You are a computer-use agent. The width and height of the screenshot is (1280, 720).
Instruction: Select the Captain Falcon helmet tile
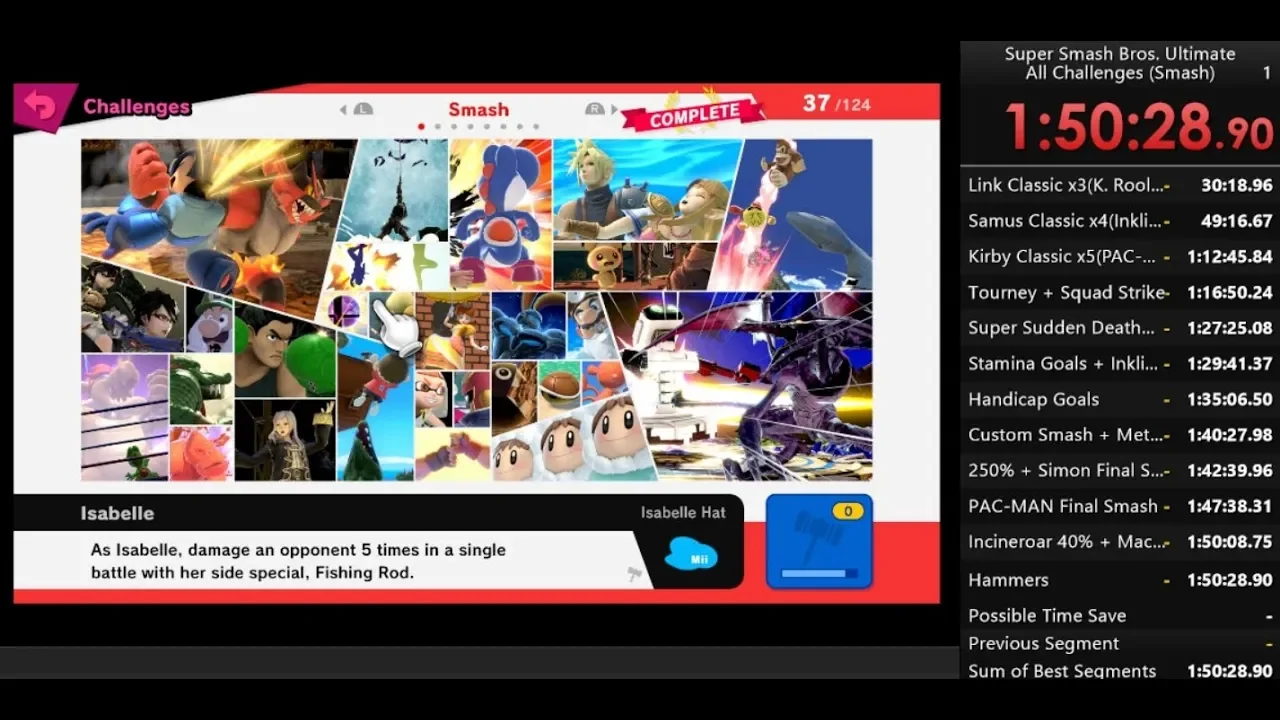tap(472, 398)
